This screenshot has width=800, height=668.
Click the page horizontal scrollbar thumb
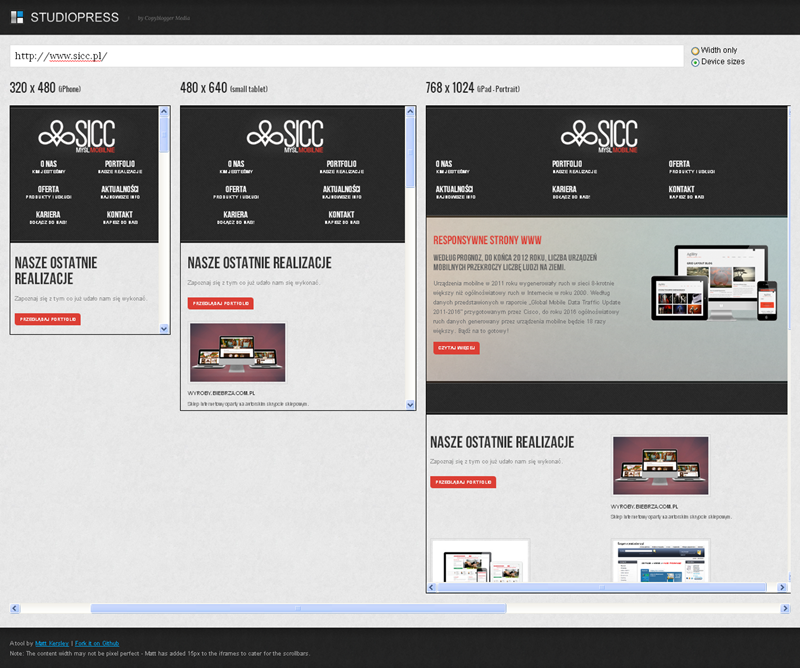[x=298, y=608]
